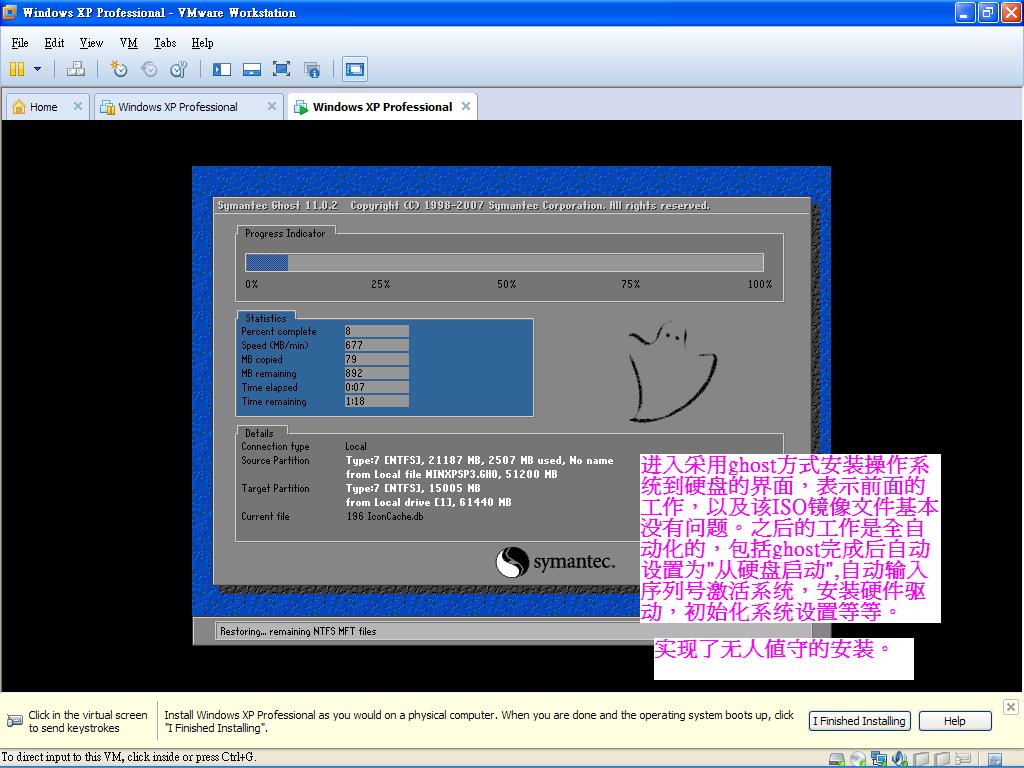
Task: Click the Ghost progress indicator bar
Action: coord(504,263)
